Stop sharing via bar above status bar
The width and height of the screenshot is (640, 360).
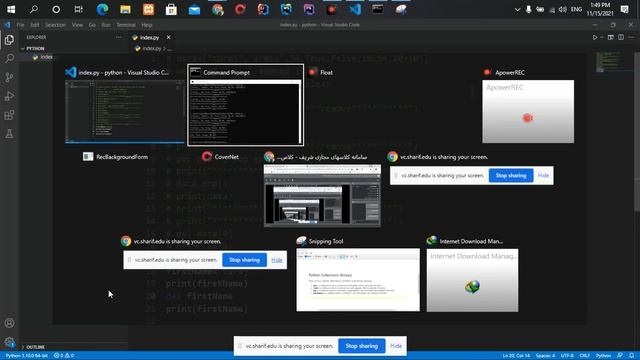click(x=362, y=346)
